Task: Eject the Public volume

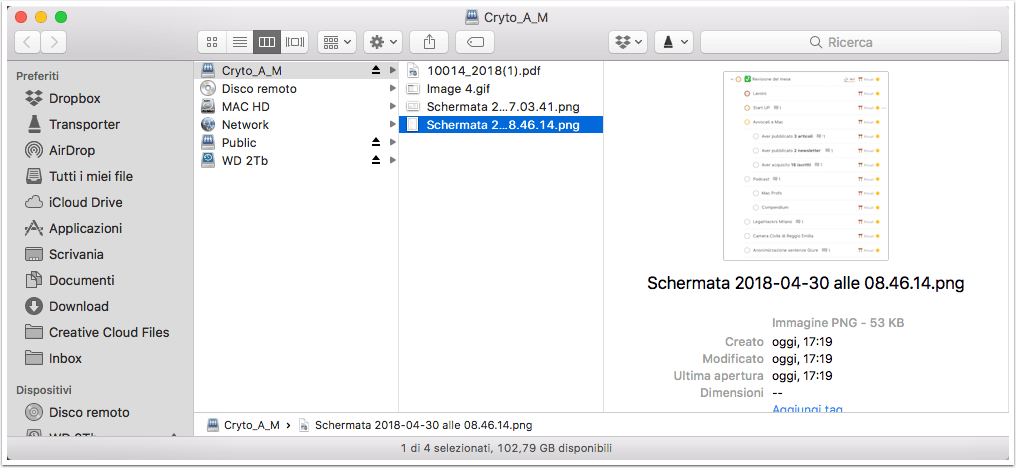Action: tap(376, 142)
